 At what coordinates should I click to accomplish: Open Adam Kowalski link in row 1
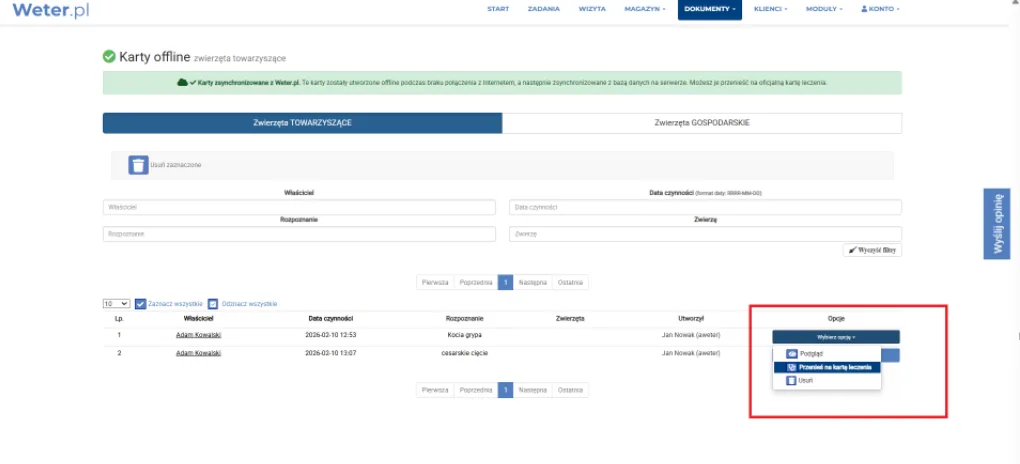[x=198, y=335]
